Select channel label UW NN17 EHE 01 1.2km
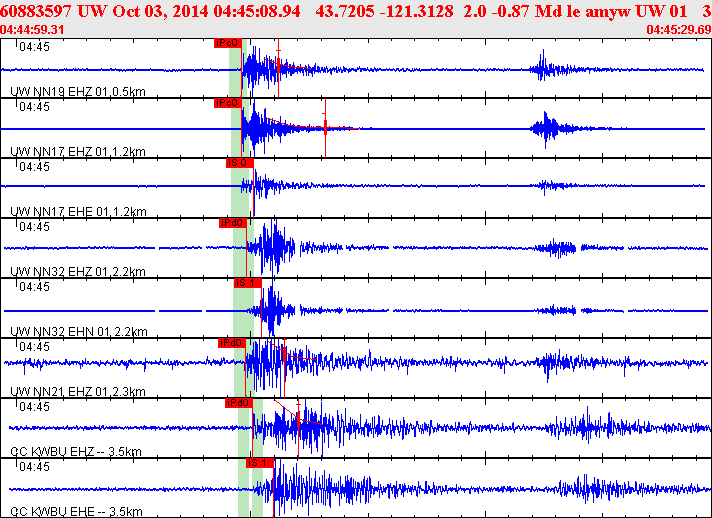The height and width of the screenshot is (518, 712). (x=79, y=212)
